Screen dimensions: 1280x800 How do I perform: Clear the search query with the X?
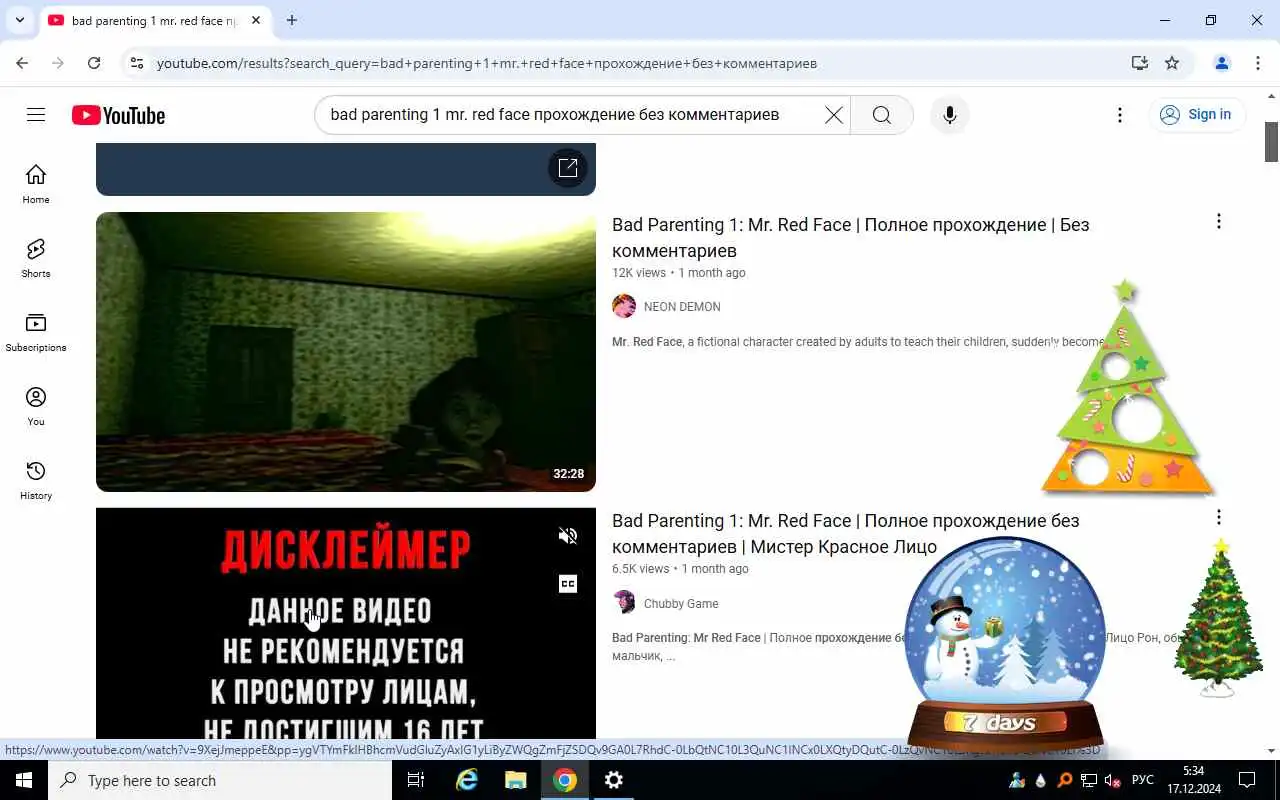[x=833, y=115]
